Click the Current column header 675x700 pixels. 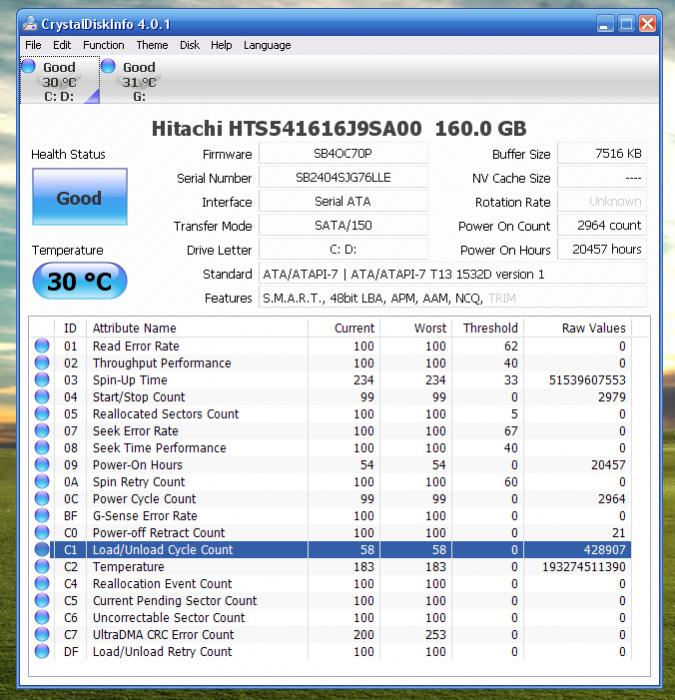click(344, 328)
